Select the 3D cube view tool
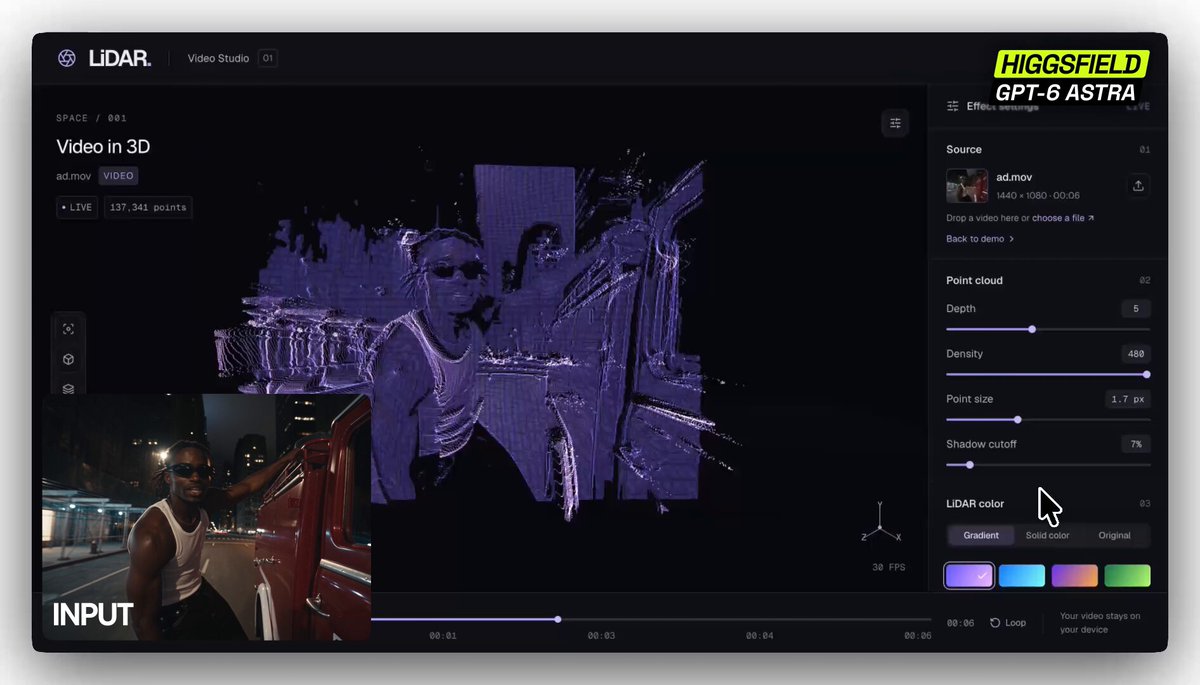The height and width of the screenshot is (685, 1200). (68, 359)
